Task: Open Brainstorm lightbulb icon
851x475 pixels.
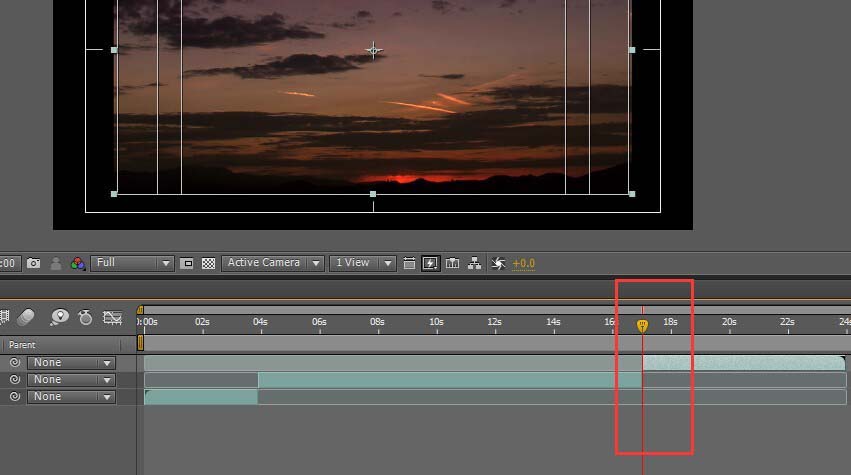Action: (x=59, y=317)
